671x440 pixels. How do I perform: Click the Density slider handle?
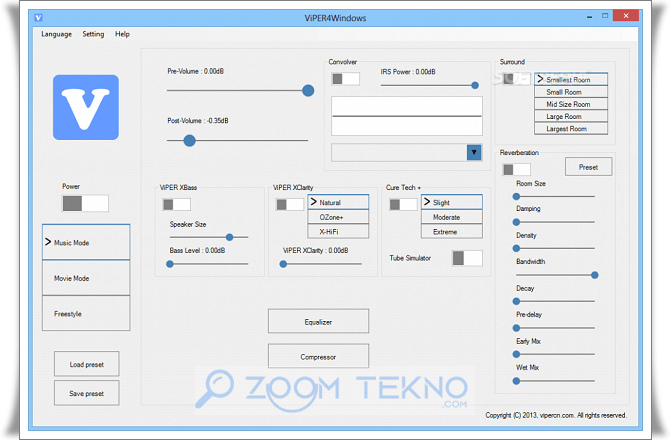click(x=517, y=248)
